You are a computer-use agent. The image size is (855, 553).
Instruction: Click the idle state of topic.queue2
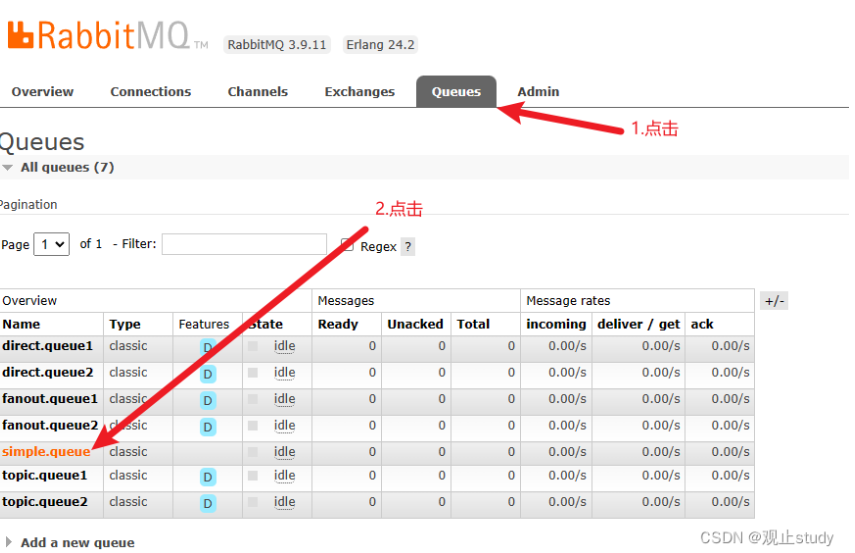pyautogui.click(x=285, y=502)
